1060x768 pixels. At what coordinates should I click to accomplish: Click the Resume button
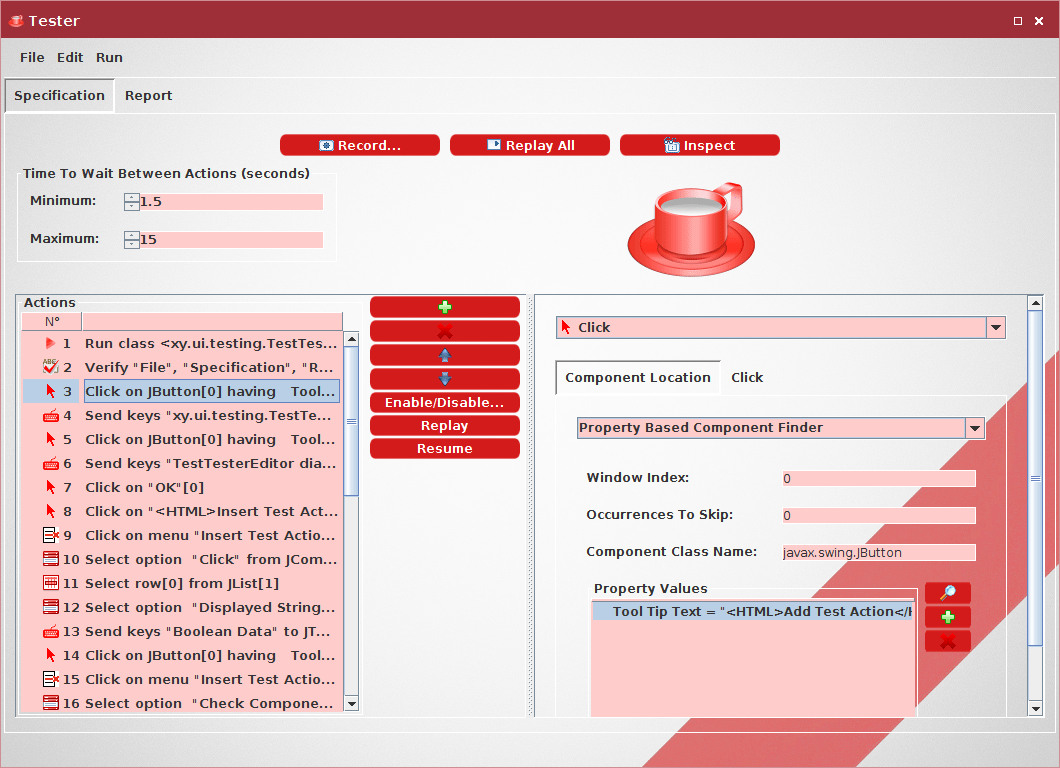coord(444,448)
